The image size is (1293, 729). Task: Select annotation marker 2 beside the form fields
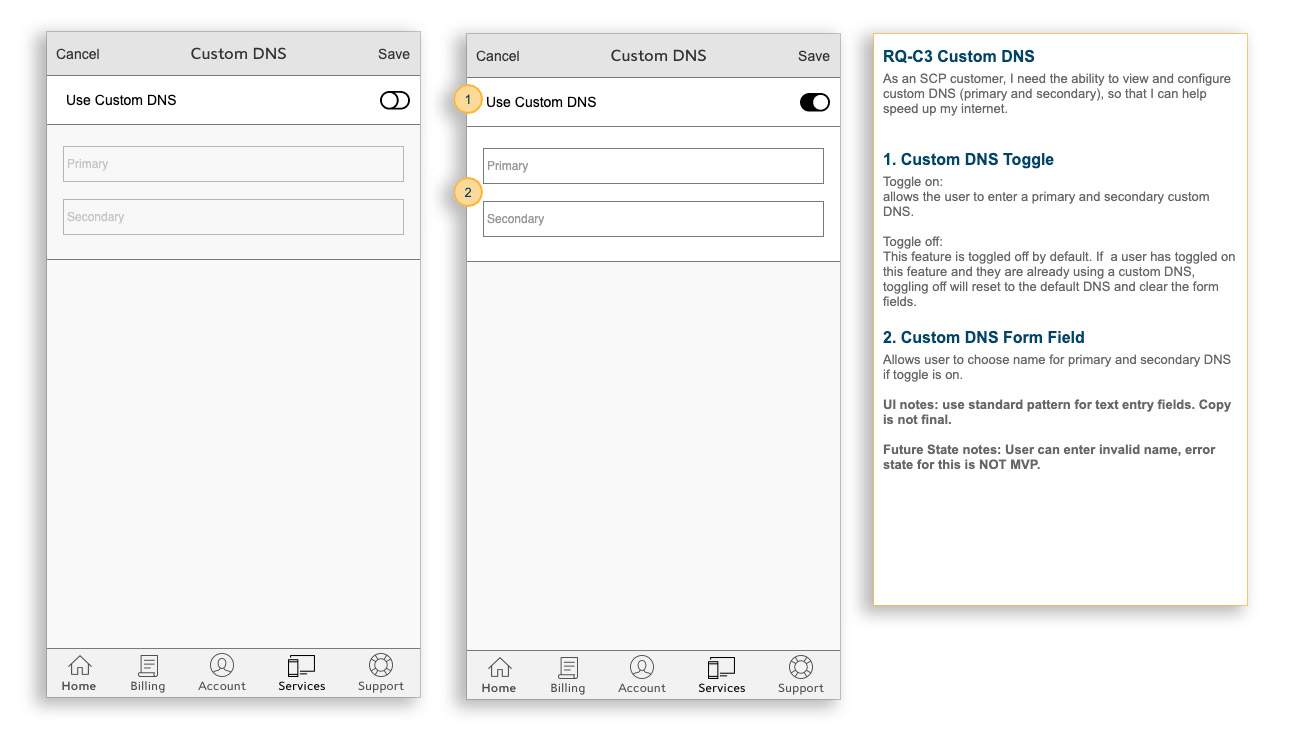467,192
